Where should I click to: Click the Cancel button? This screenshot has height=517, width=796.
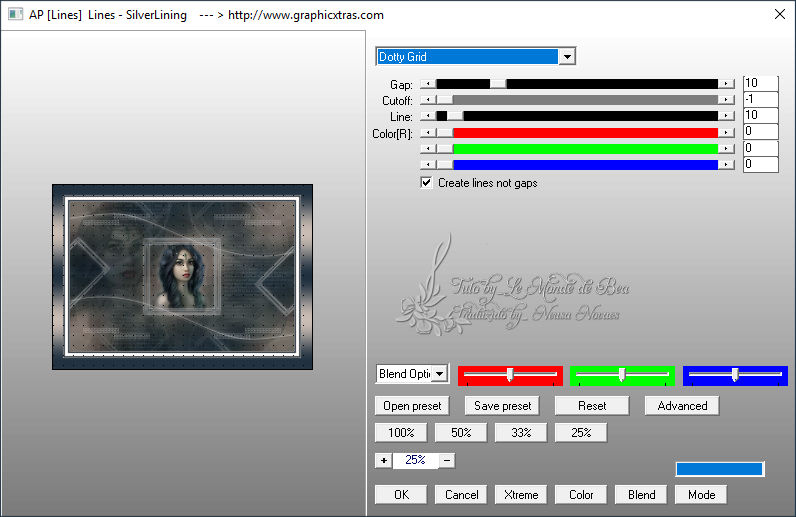click(x=461, y=495)
